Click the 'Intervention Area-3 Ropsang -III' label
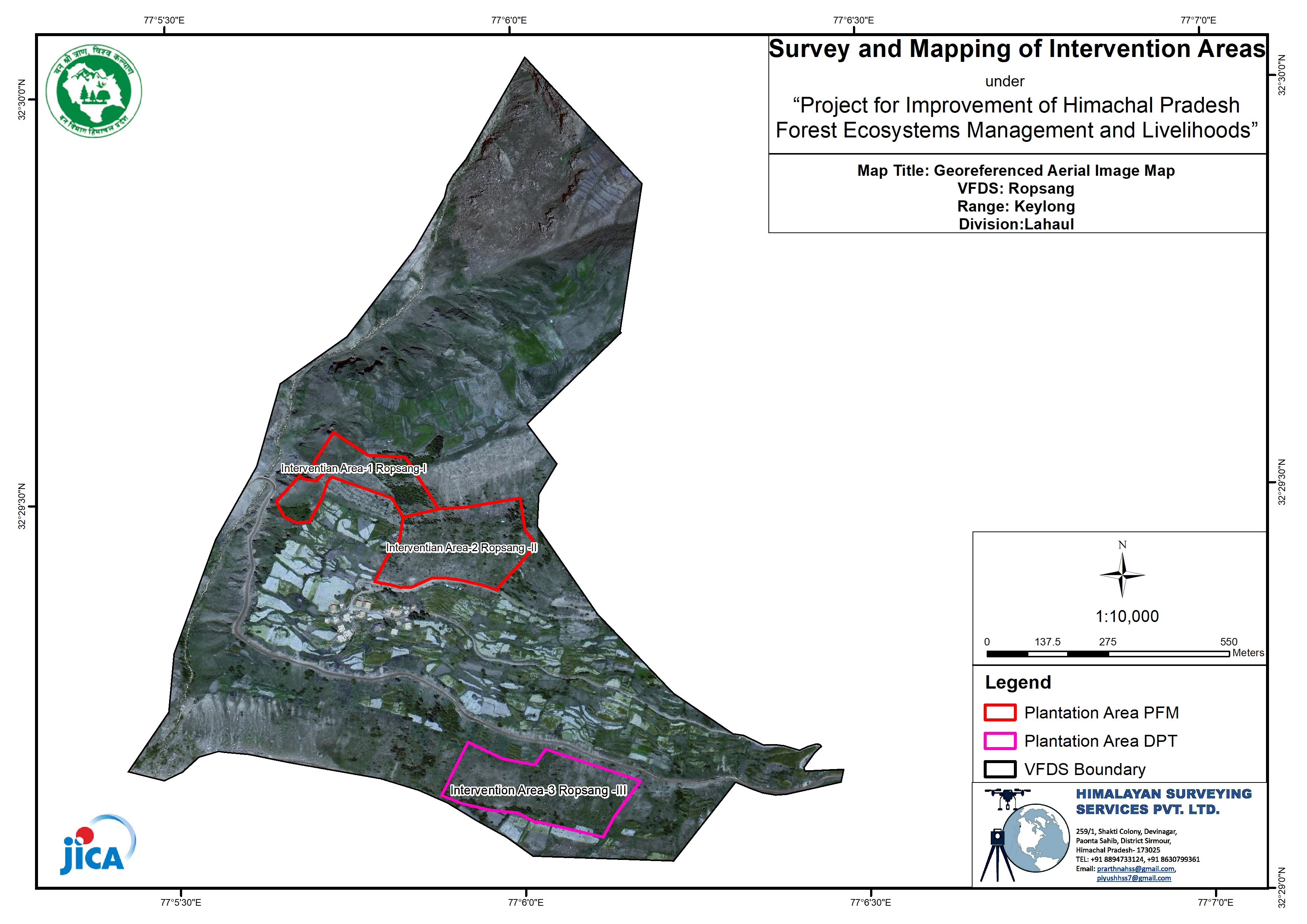 (x=539, y=790)
